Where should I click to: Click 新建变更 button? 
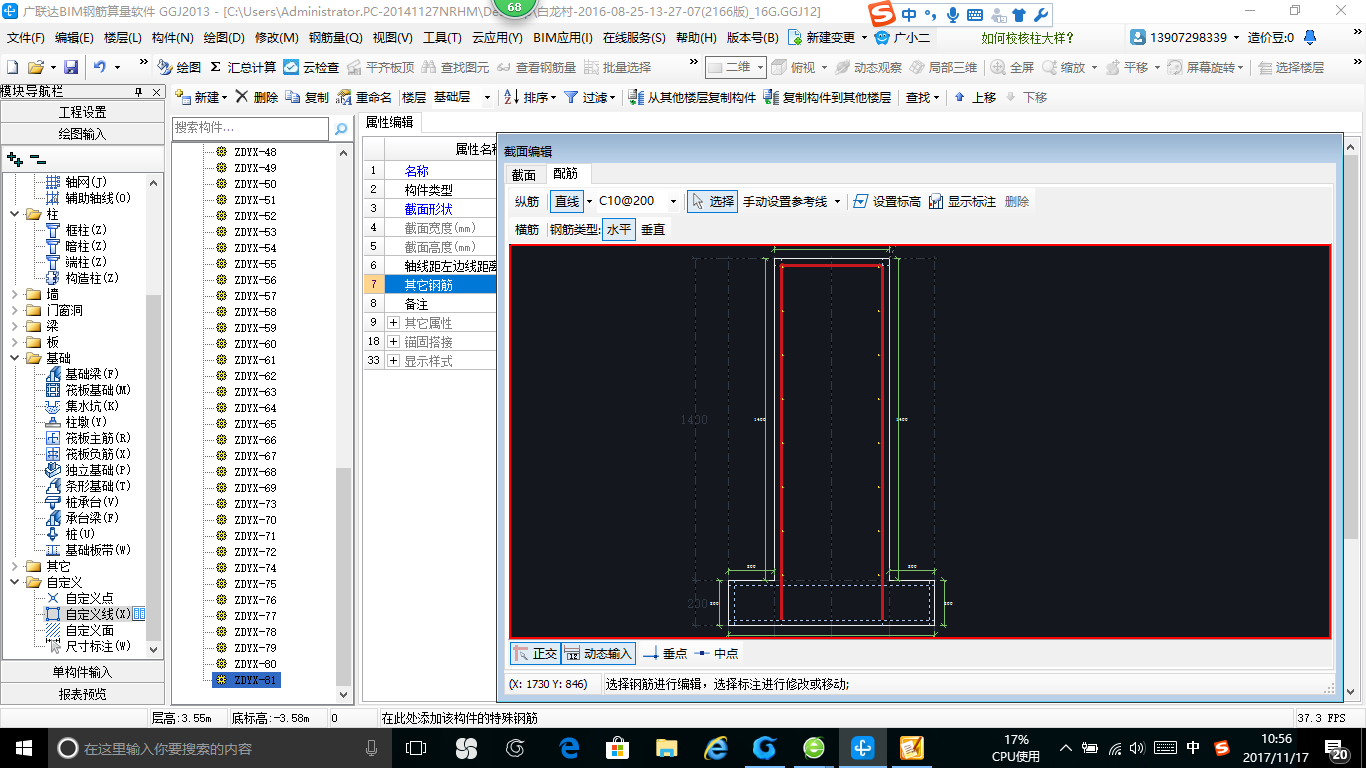(x=827, y=38)
